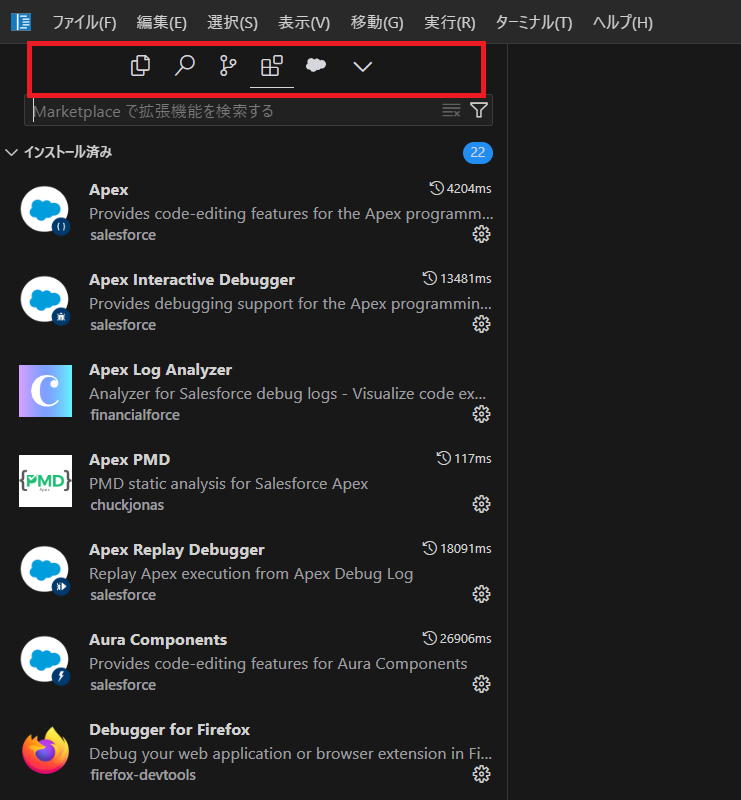Open ターミナル(T) menu
Image resolution: width=741 pixels, height=800 pixels.
pyautogui.click(x=534, y=22)
